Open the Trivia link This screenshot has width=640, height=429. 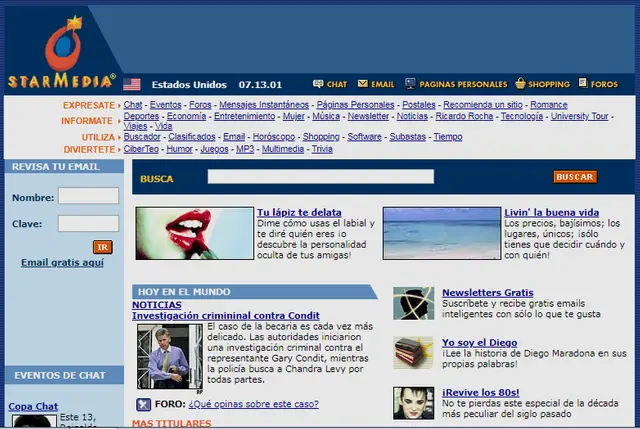[322, 149]
